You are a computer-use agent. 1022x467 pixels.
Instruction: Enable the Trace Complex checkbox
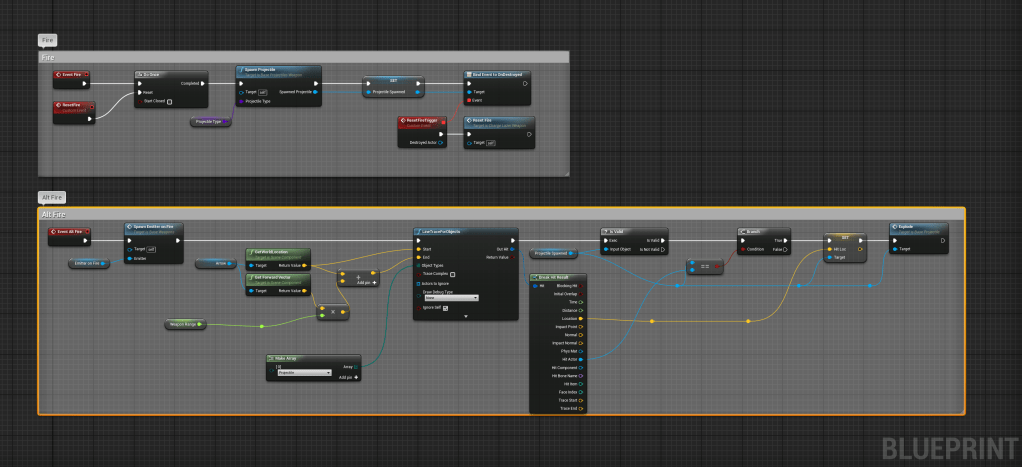point(453,273)
